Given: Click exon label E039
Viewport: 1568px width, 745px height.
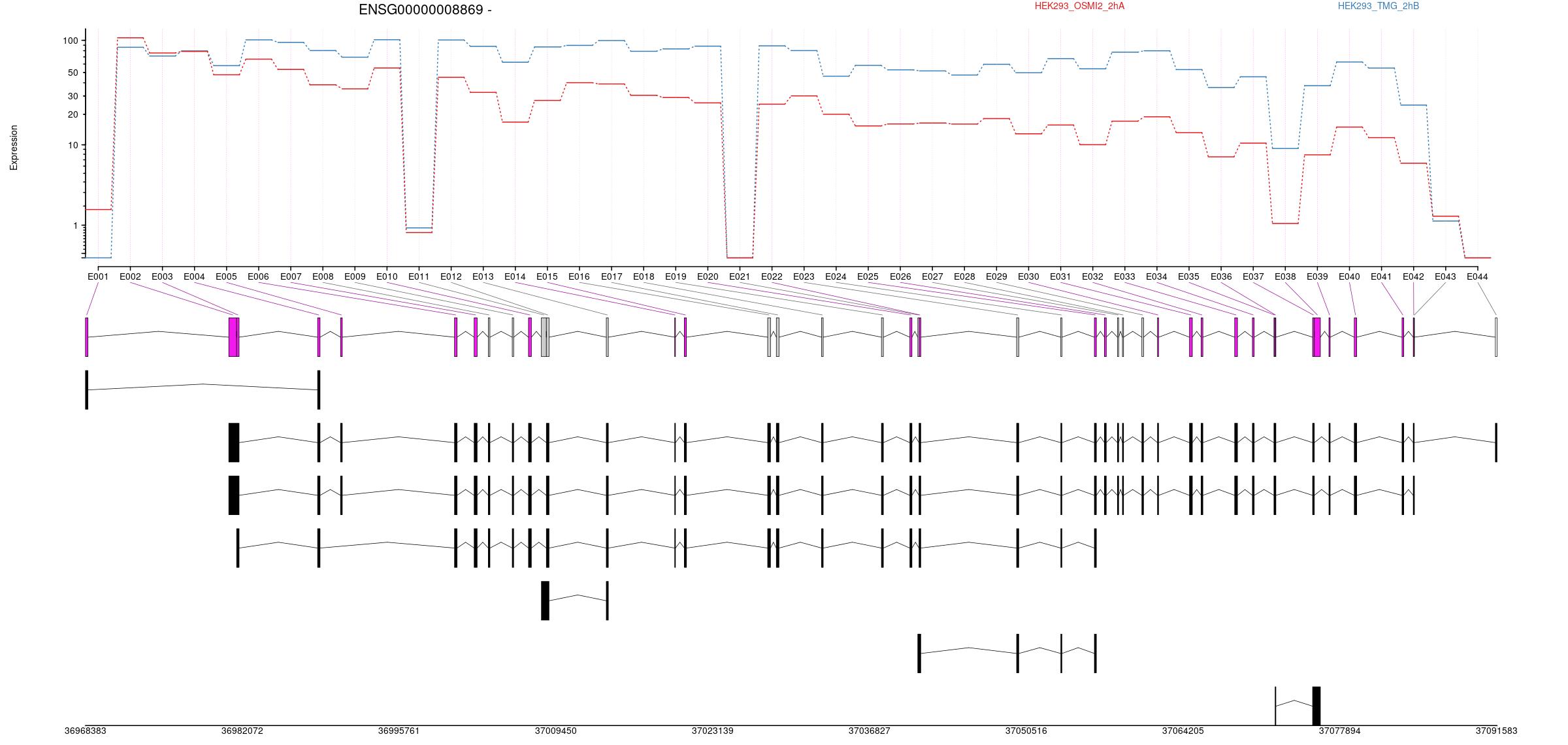Looking at the screenshot, I should [x=1317, y=276].
